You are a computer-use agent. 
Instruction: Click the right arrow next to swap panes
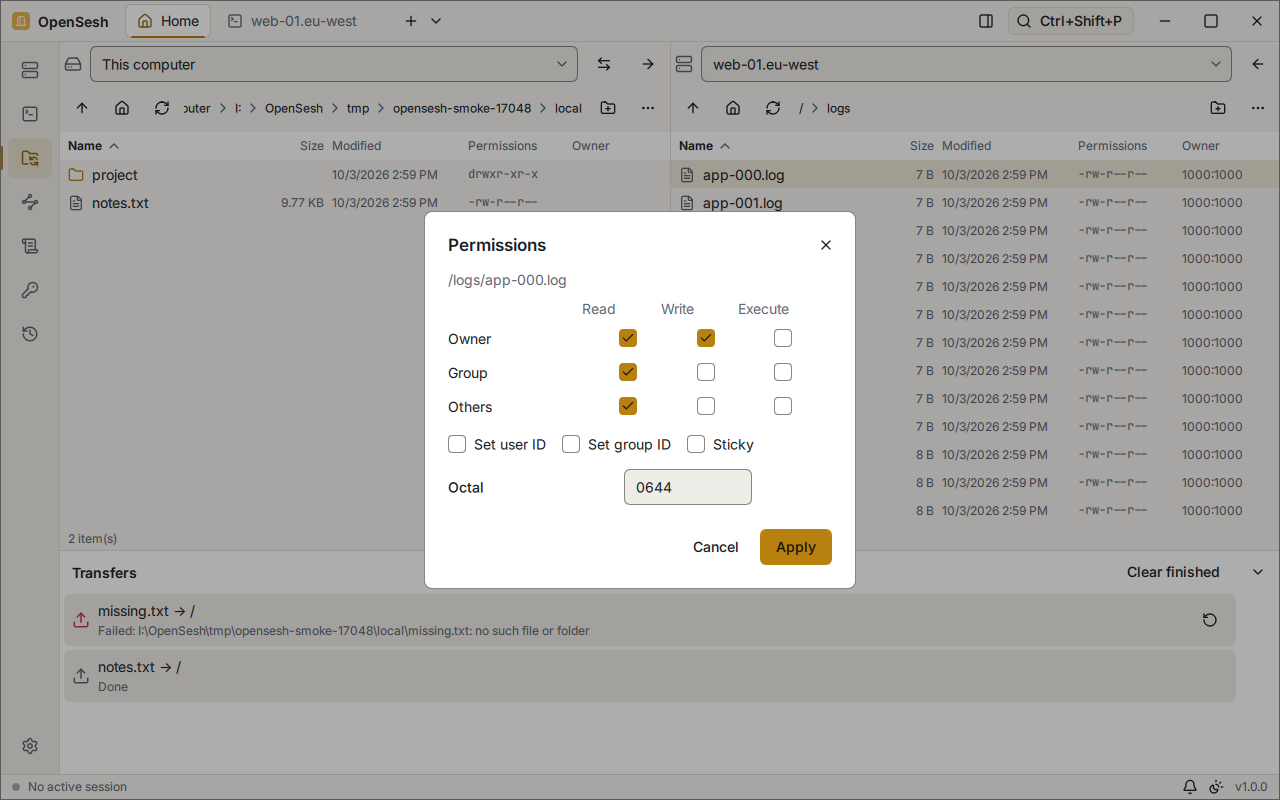tap(648, 64)
